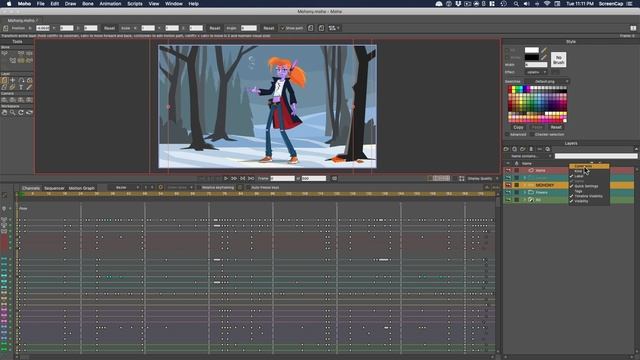
Task: Click Reset next to Scale fields
Action: point(215,28)
